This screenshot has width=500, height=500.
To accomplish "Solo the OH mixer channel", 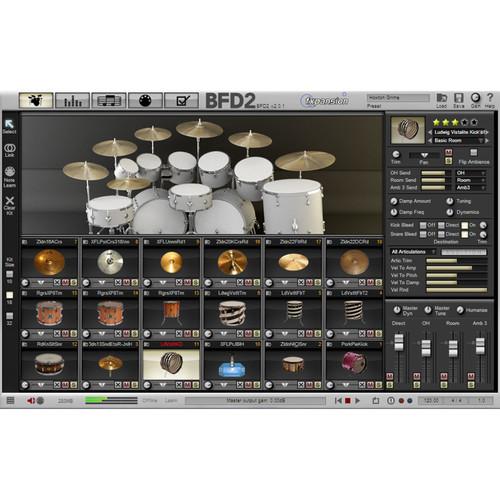I will 417,385.
